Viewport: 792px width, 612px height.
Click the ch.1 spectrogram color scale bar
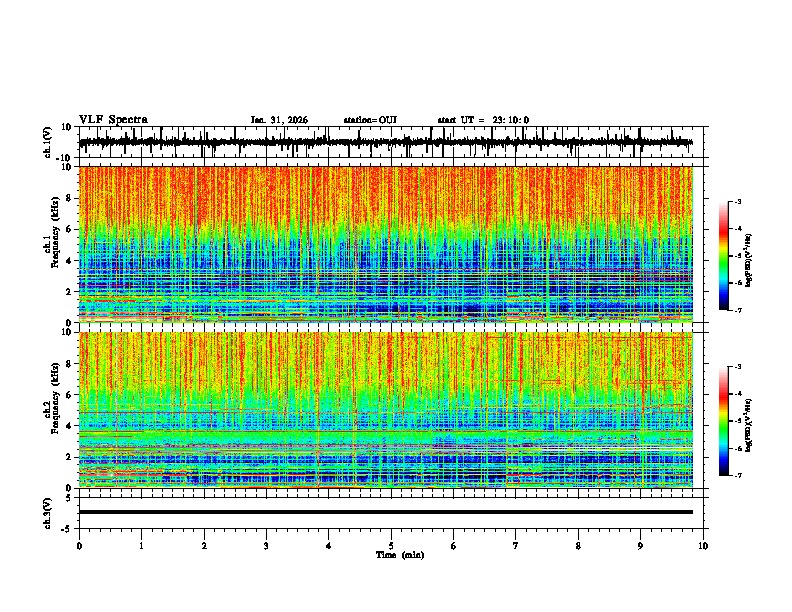(x=723, y=256)
